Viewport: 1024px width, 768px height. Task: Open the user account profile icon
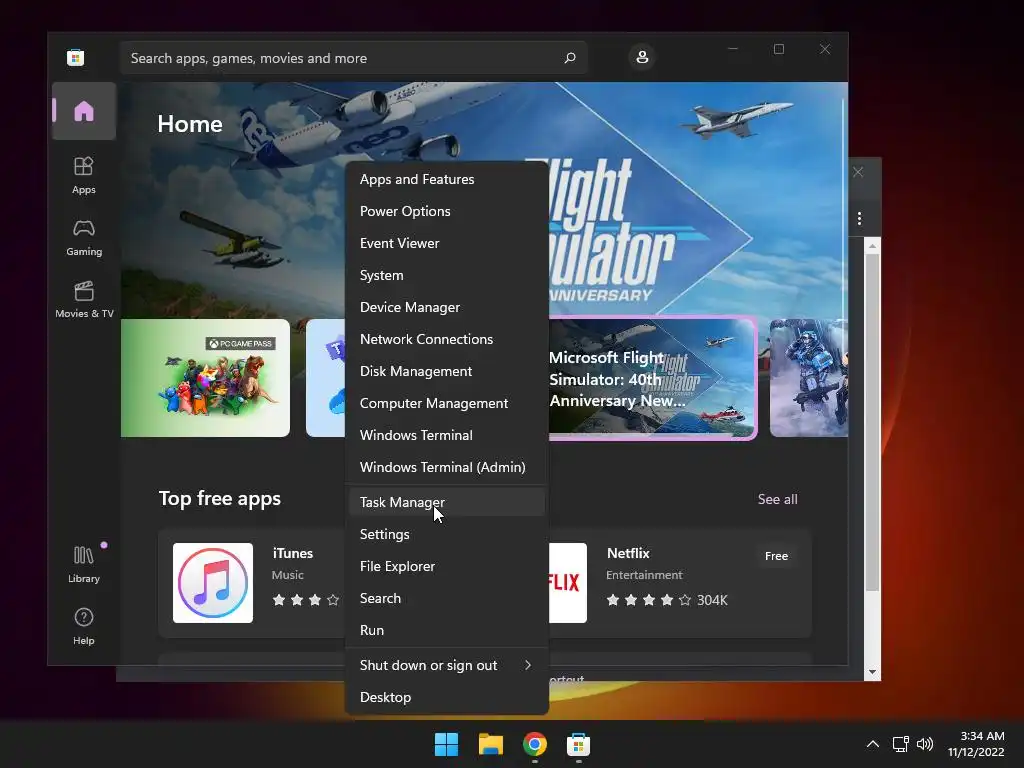tap(642, 57)
